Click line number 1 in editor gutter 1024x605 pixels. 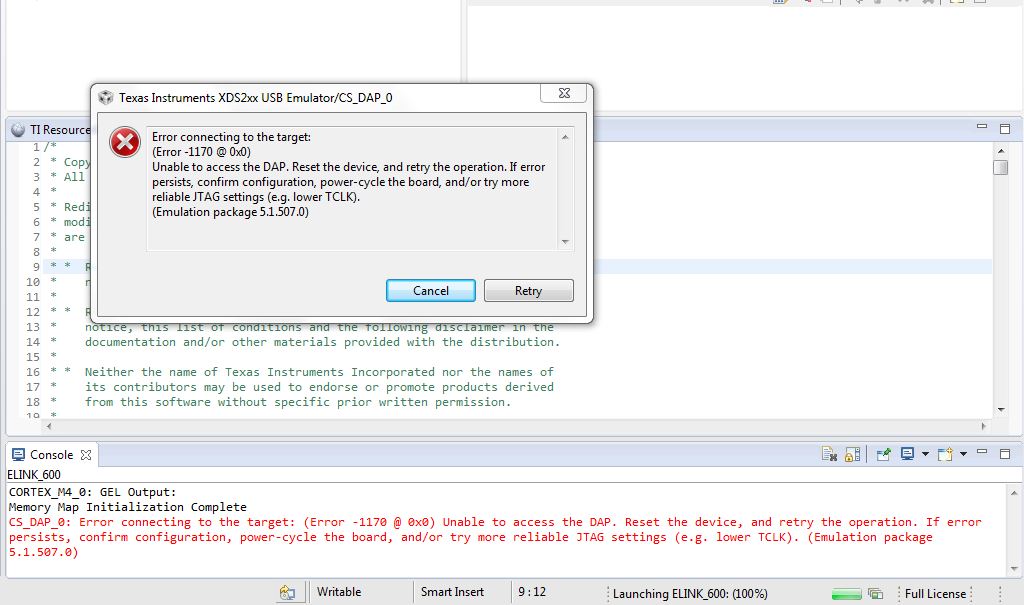click(x=37, y=147)
